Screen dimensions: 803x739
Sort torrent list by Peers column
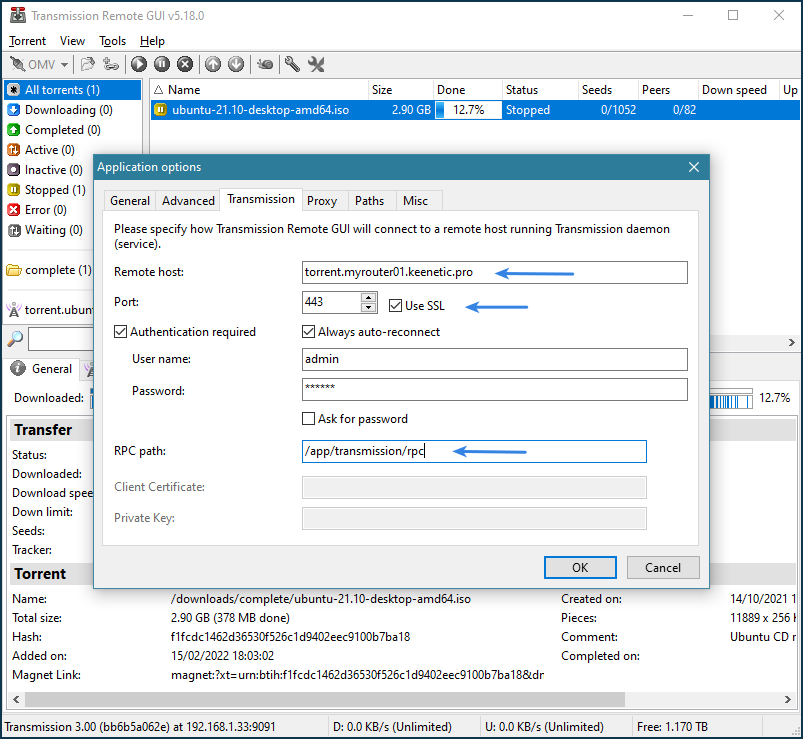click(668, 90)
